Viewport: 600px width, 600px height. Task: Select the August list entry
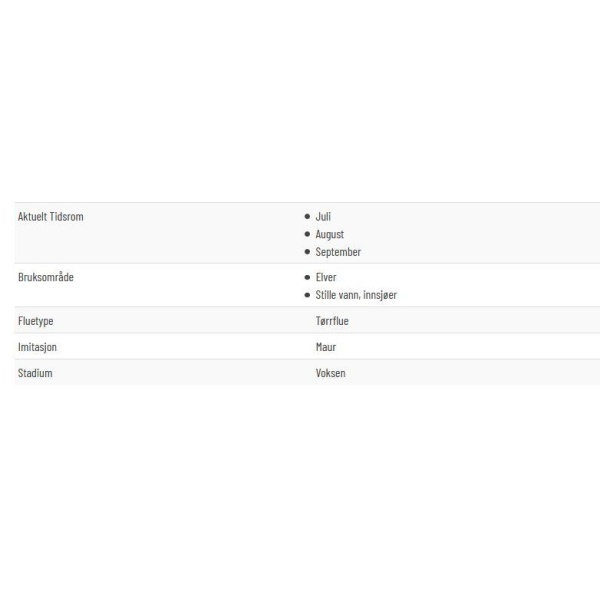[x=329, y=234]
